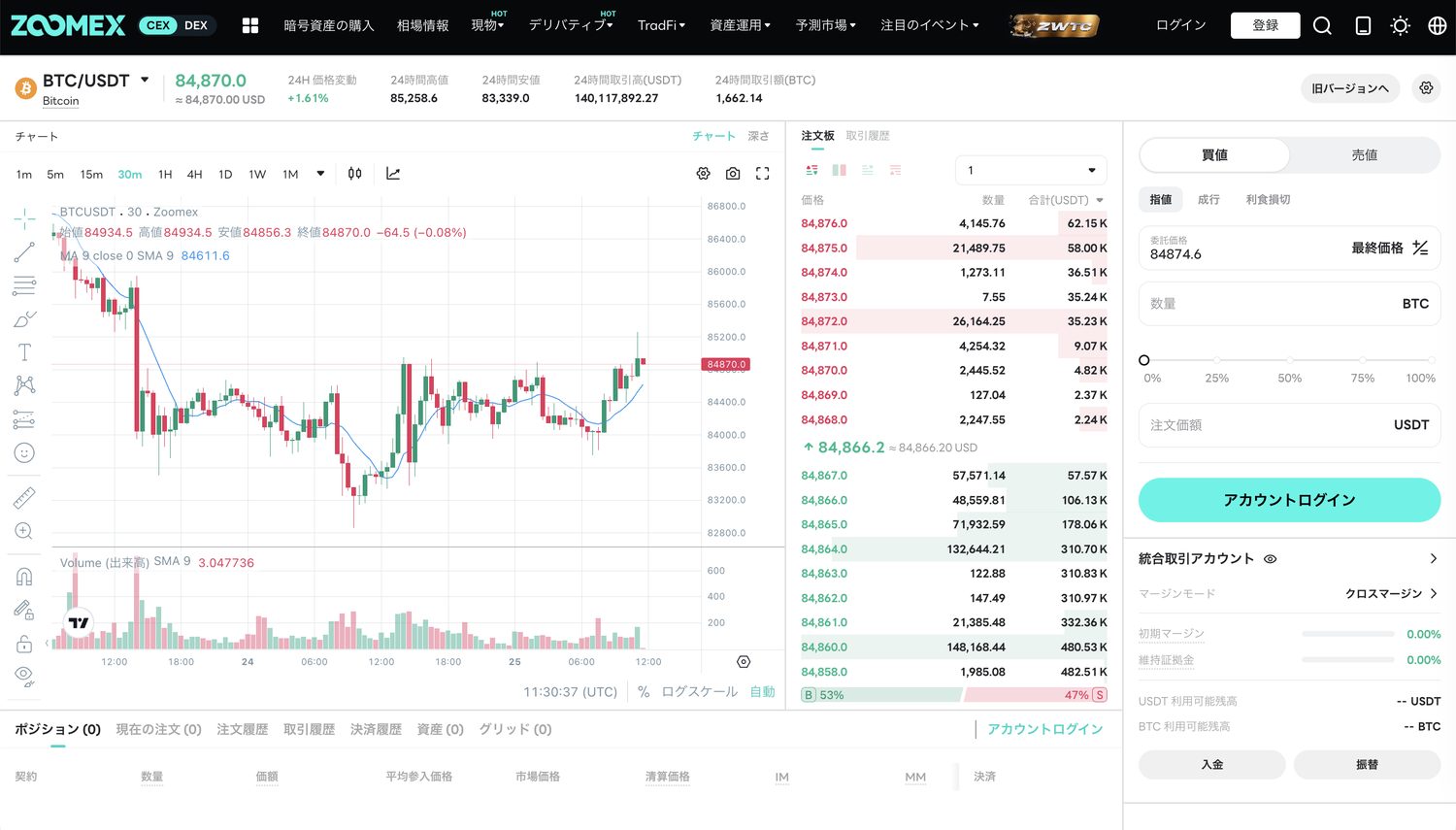The width and height of the screenshot is (1456, 830).
Task: Enter fullscreen chart mode
Action: tap(763, 174)
